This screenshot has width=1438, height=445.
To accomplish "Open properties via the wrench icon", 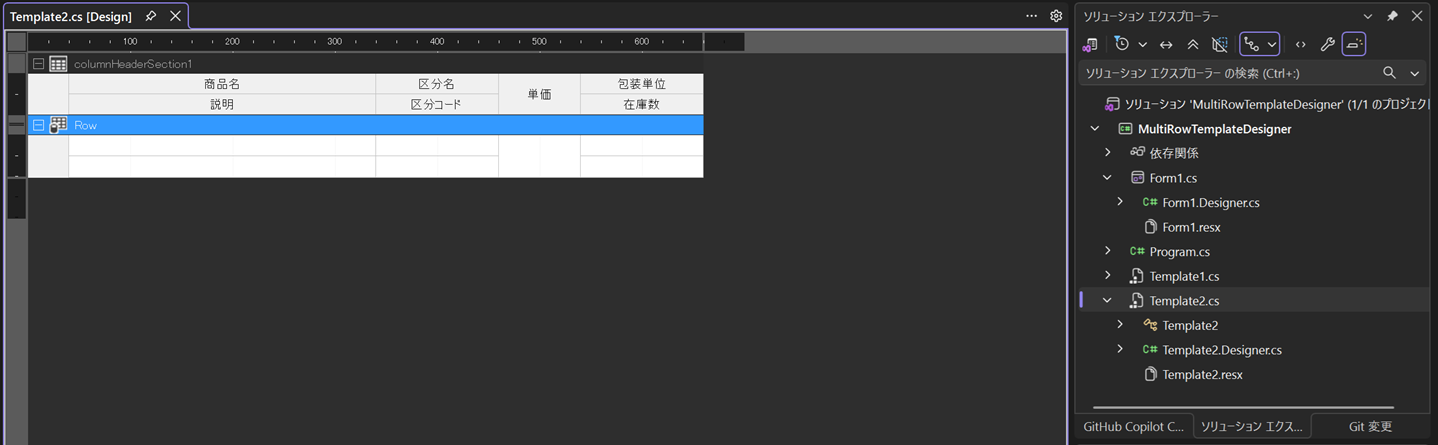I will coord(1327,44).
